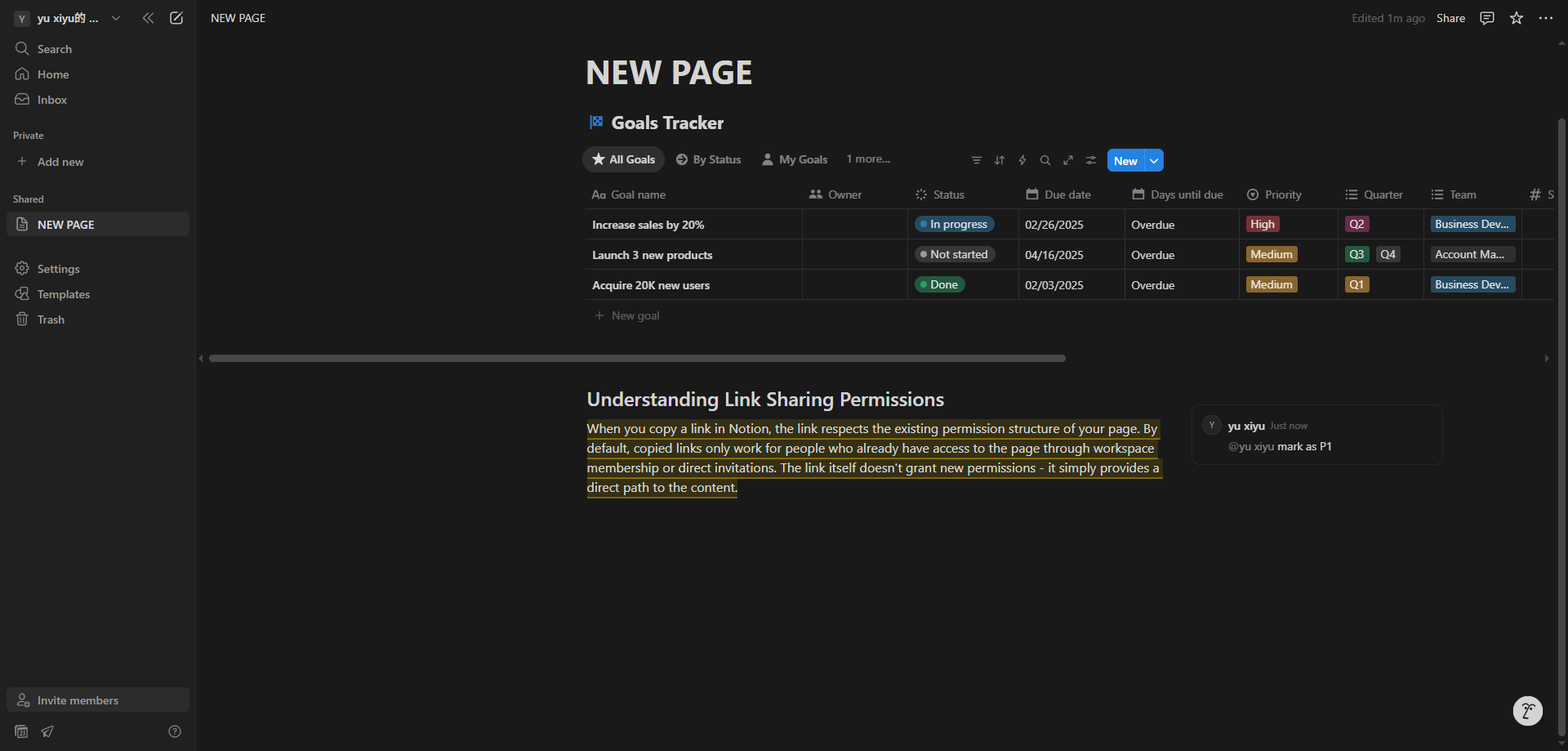Image resolution: width=1568 pixels, height=751 pixels.
Task: Add a row with New goal
Action: pyautogui.click(x=627, y=315)
